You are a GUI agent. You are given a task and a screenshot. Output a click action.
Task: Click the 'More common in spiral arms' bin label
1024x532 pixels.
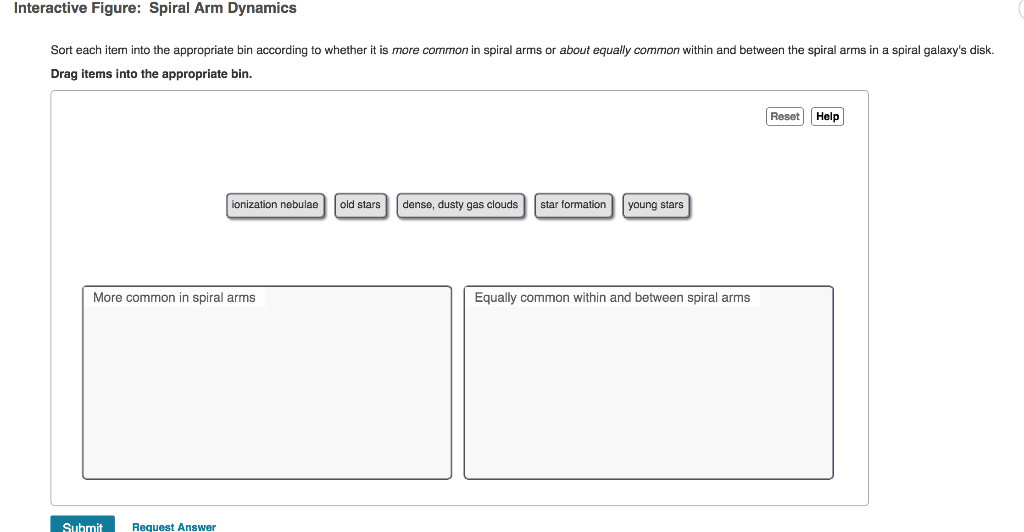pyautogui.click(x=174, y=298)
